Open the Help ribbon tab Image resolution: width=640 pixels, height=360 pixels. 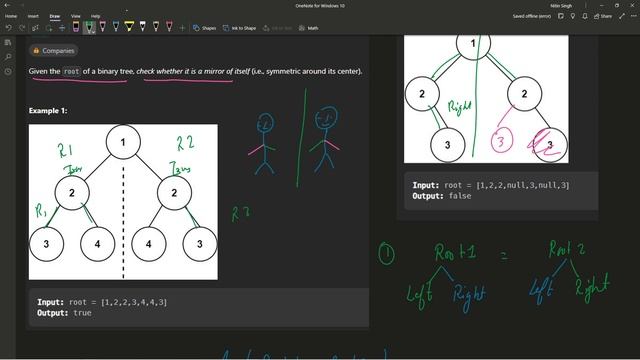95,16
